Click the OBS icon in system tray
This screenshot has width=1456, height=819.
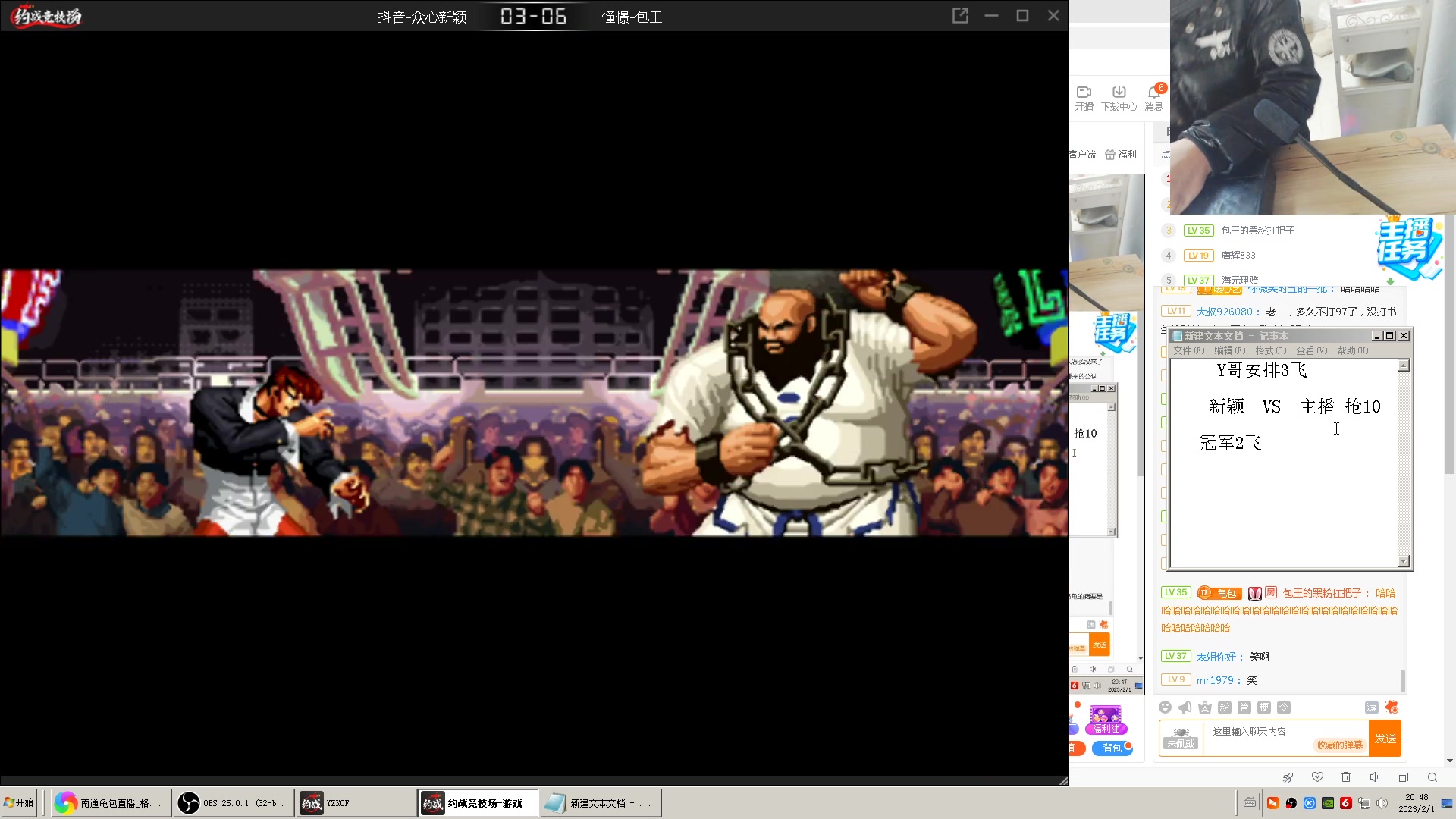[1291, 803]
